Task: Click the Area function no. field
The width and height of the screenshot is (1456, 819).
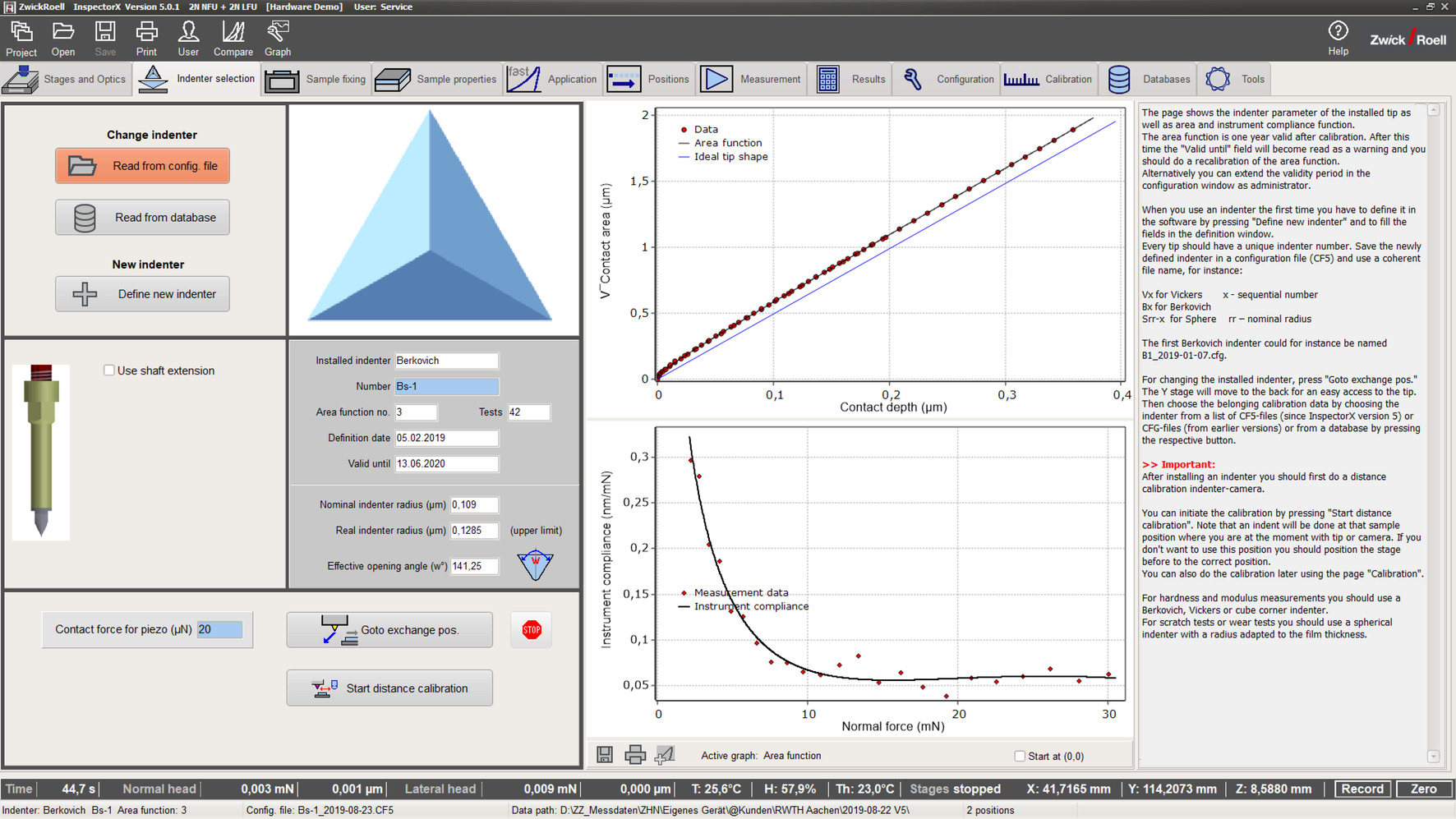Action: 416,412
